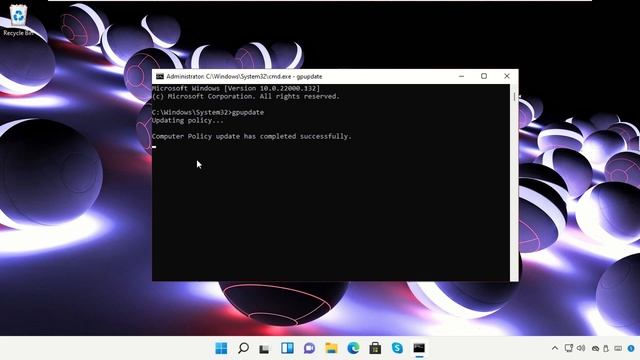Open Recycle Bin desktop icon
The width and height of the screenshot is (640, 360).
coord(18,20)
